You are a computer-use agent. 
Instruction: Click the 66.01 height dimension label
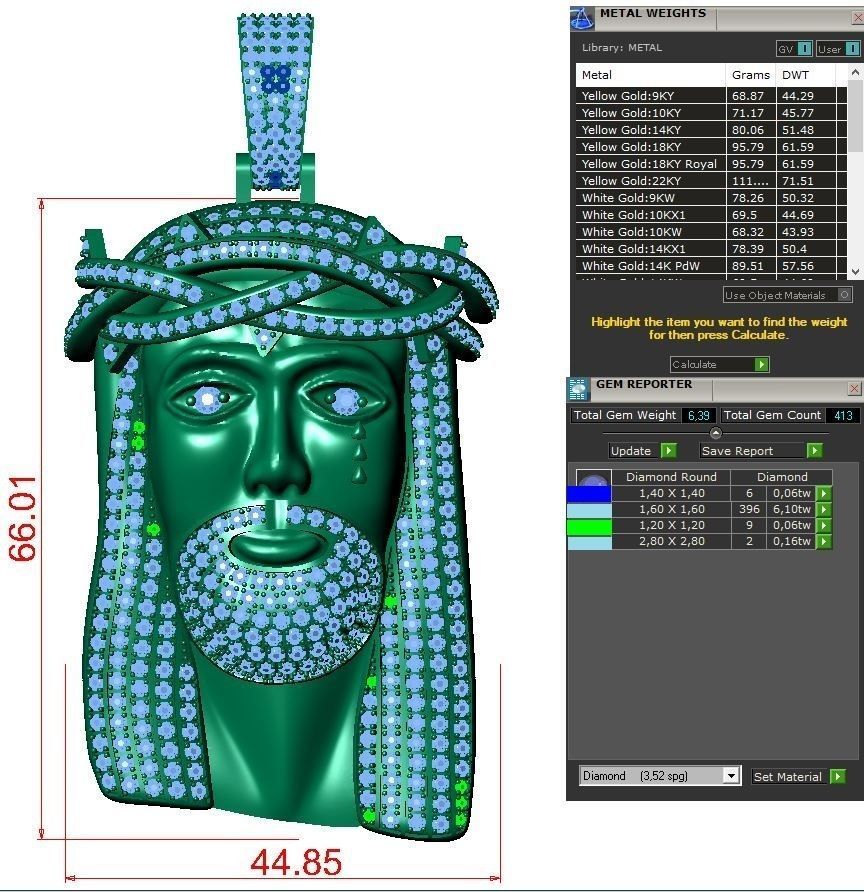point(23,519)
